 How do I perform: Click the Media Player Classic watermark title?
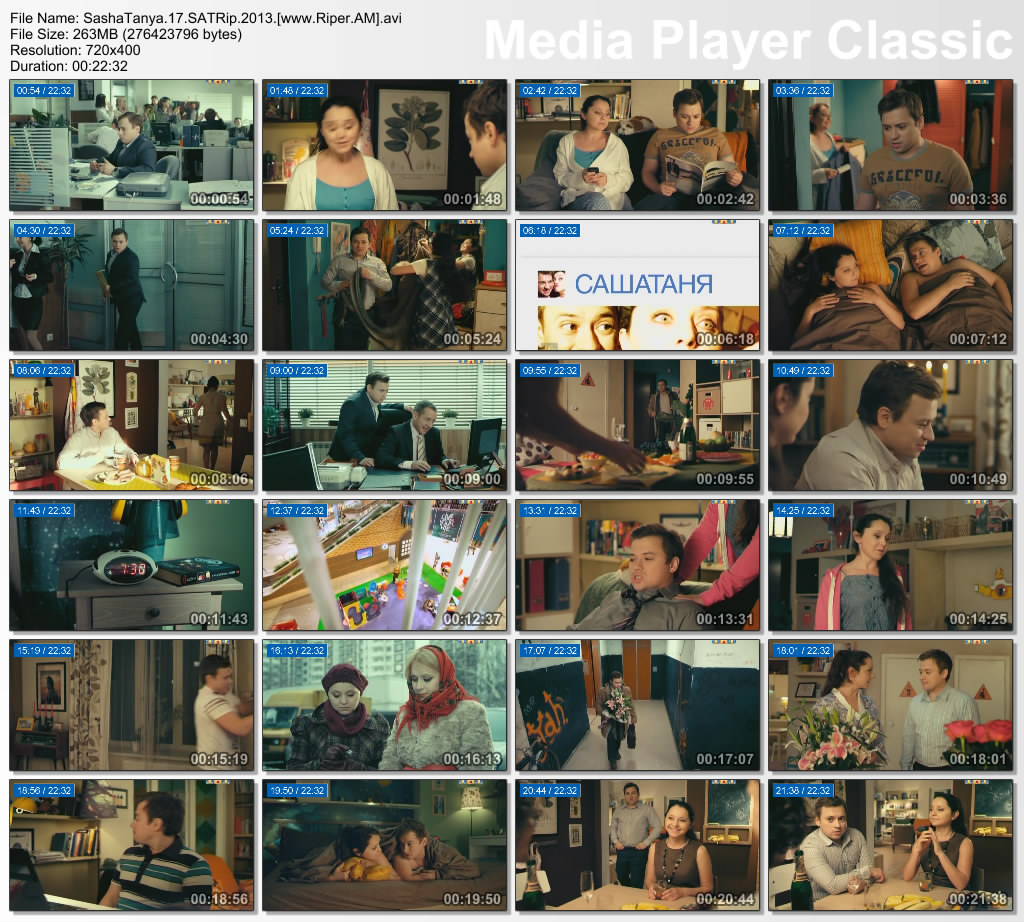748,40
